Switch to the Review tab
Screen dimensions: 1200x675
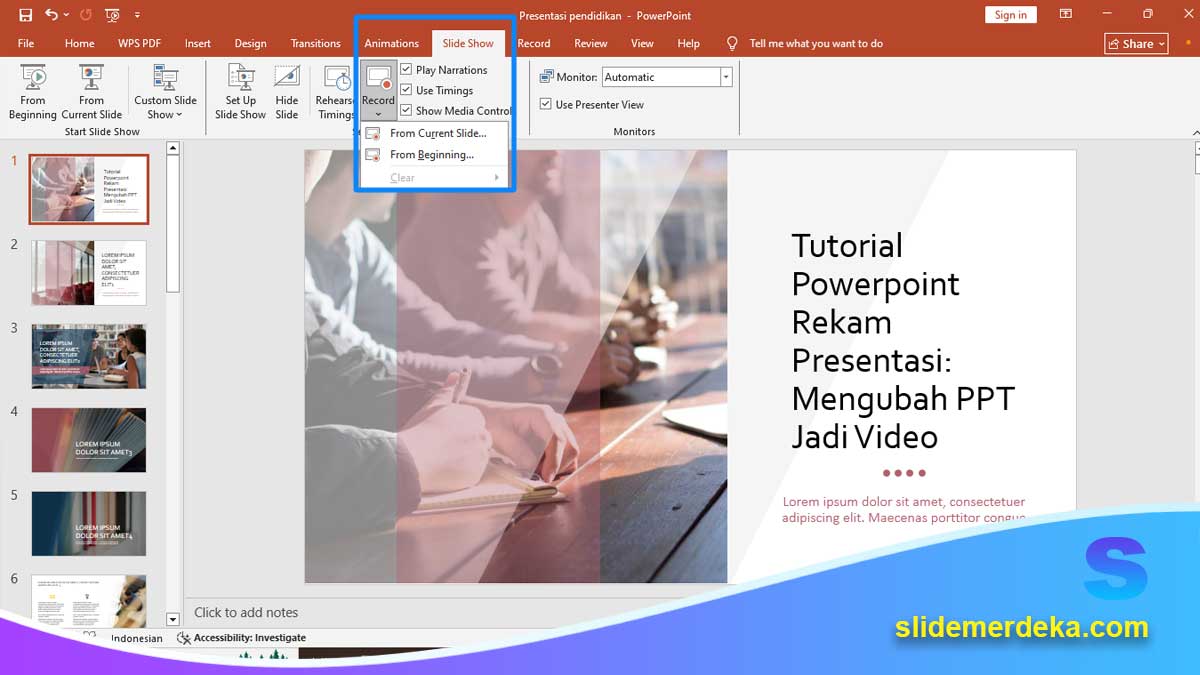591,43
